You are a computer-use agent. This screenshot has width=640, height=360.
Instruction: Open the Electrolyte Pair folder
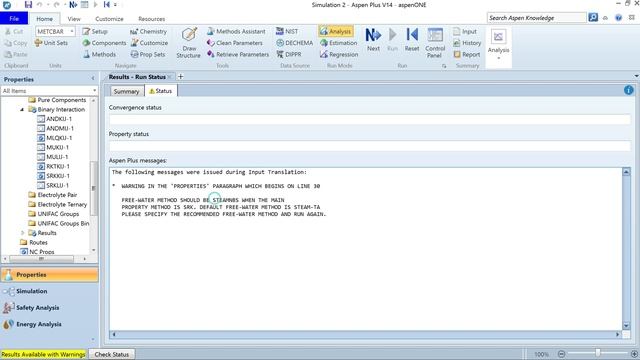click(53, 195)
